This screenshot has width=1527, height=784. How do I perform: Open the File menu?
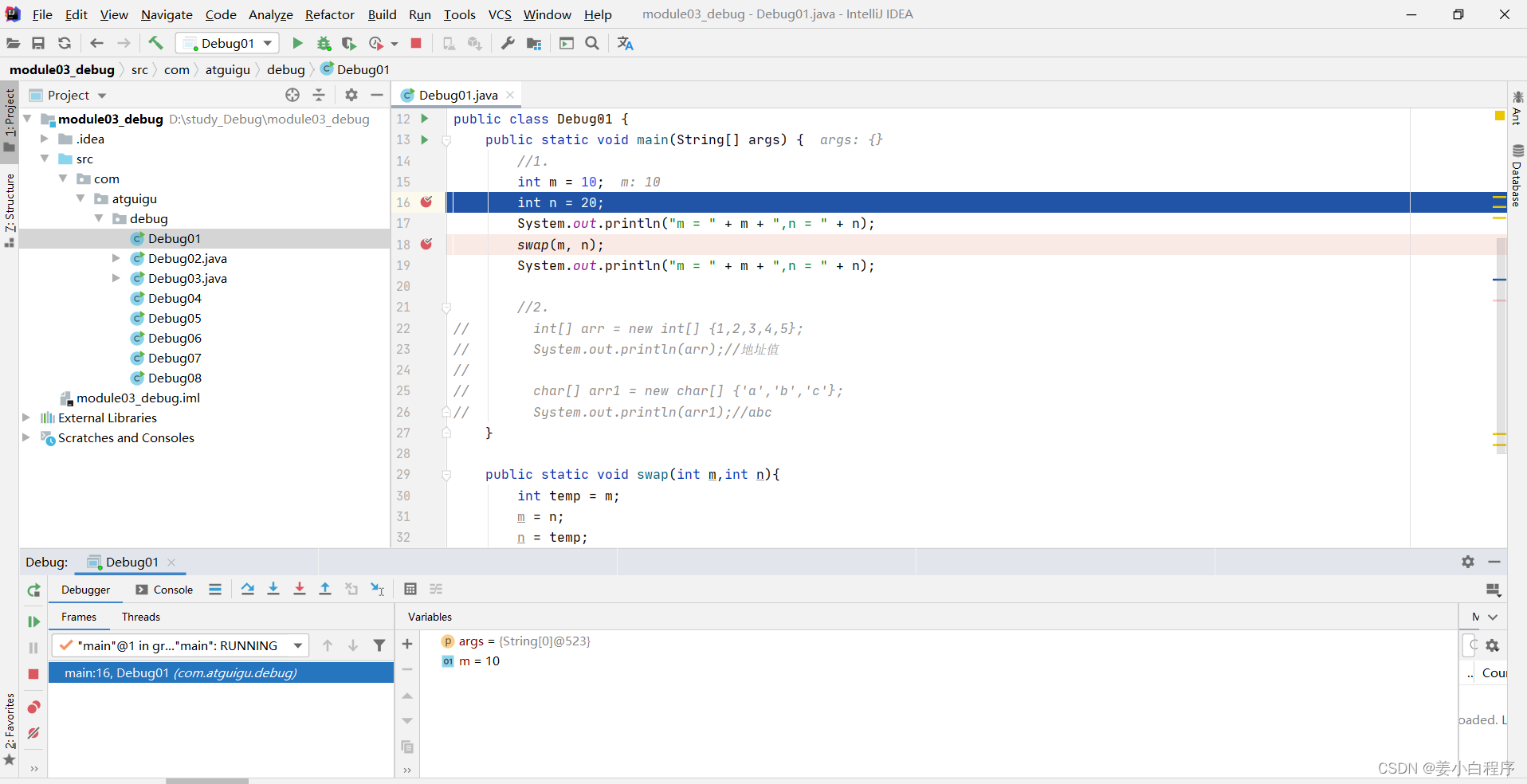(42, 14)
